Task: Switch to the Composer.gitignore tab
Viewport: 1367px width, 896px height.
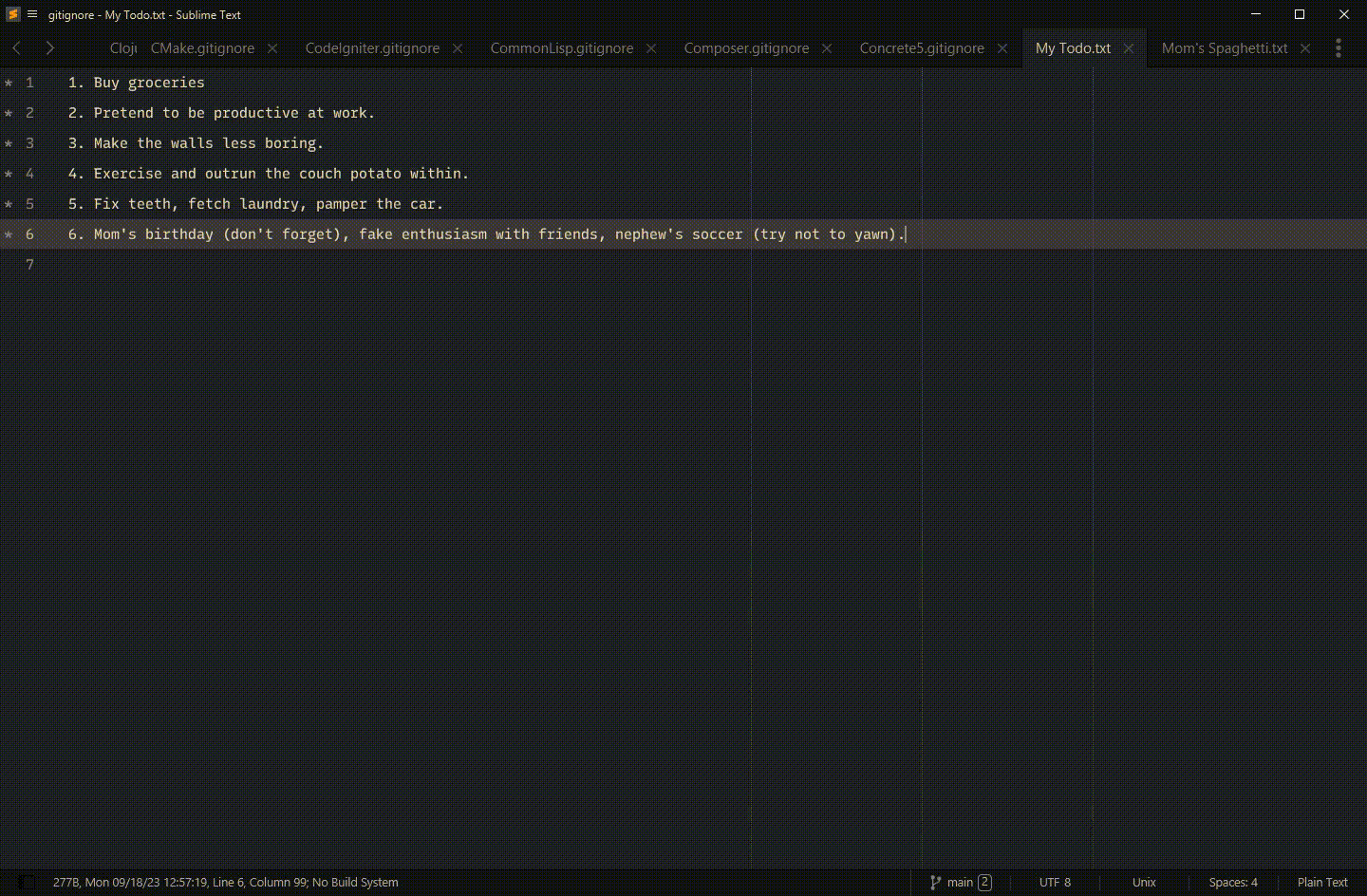Action: pos(746,48)
